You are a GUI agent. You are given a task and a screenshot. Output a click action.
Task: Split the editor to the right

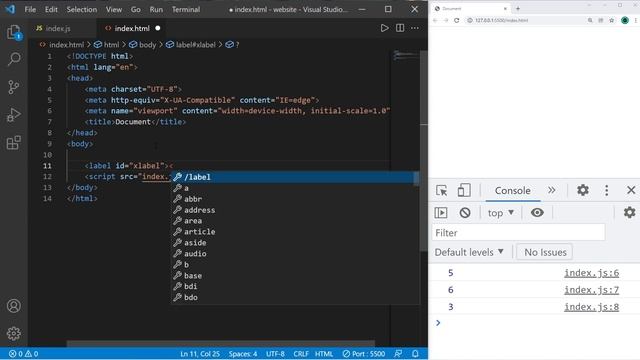point(400,28)
